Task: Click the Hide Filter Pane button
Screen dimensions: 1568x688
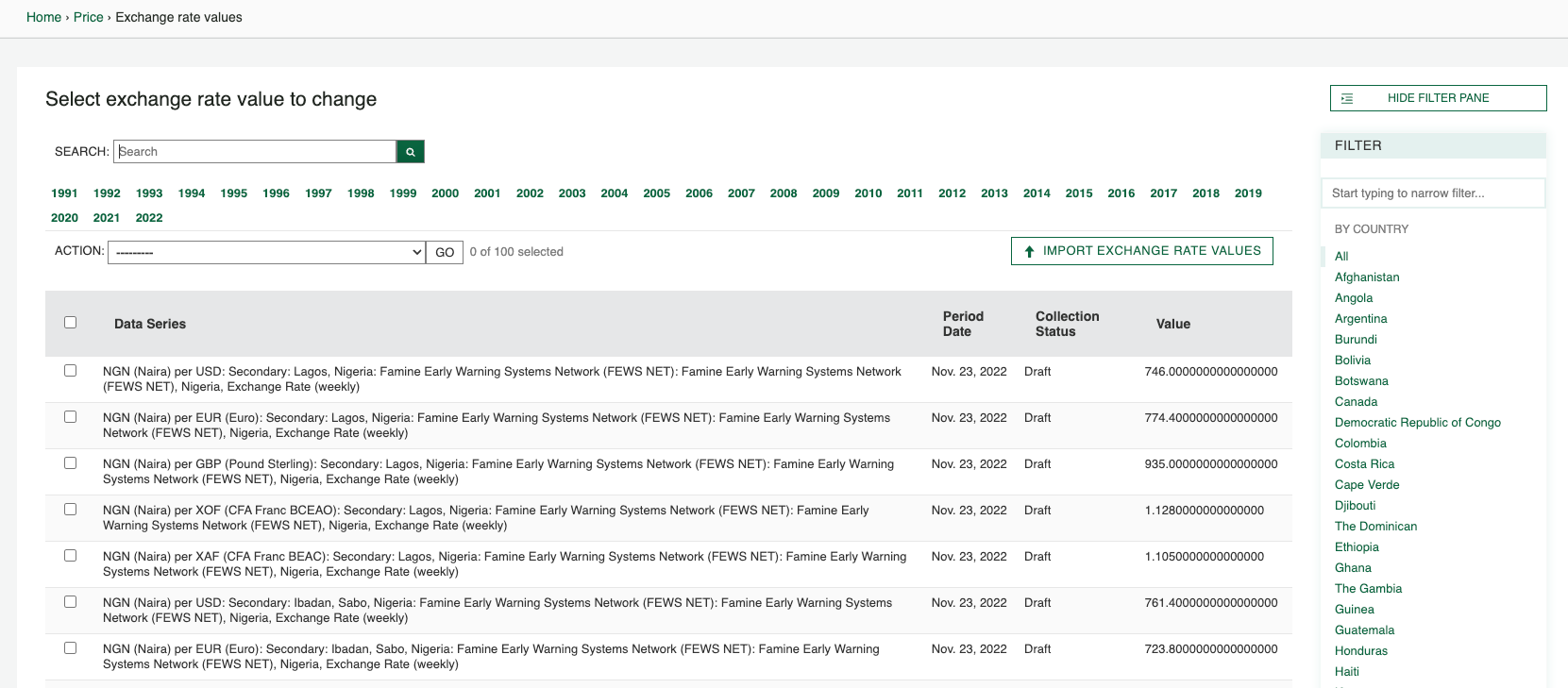Action: pyautogui.click(x=1437, y=98)
